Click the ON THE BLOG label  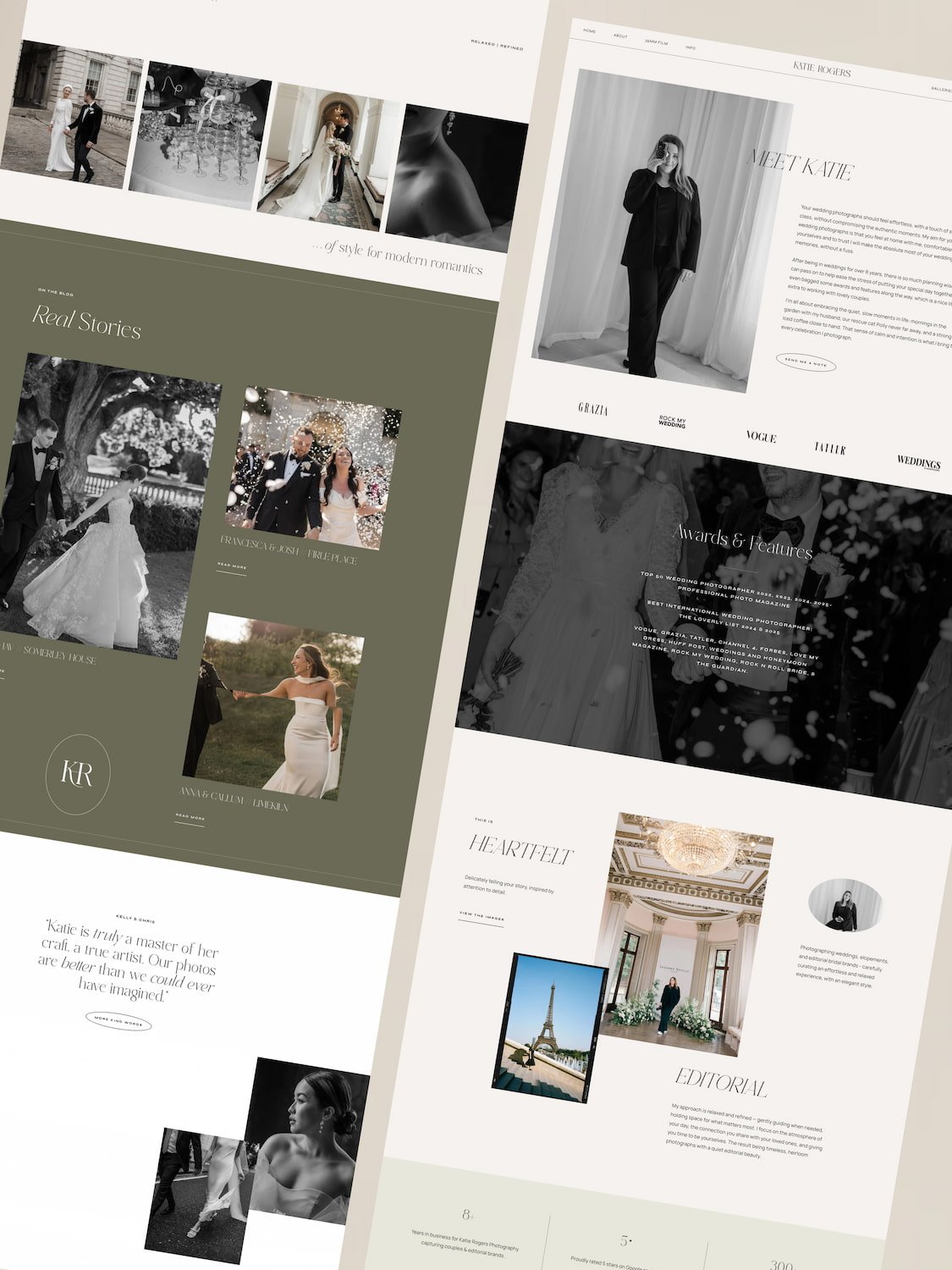coord(56,292)
